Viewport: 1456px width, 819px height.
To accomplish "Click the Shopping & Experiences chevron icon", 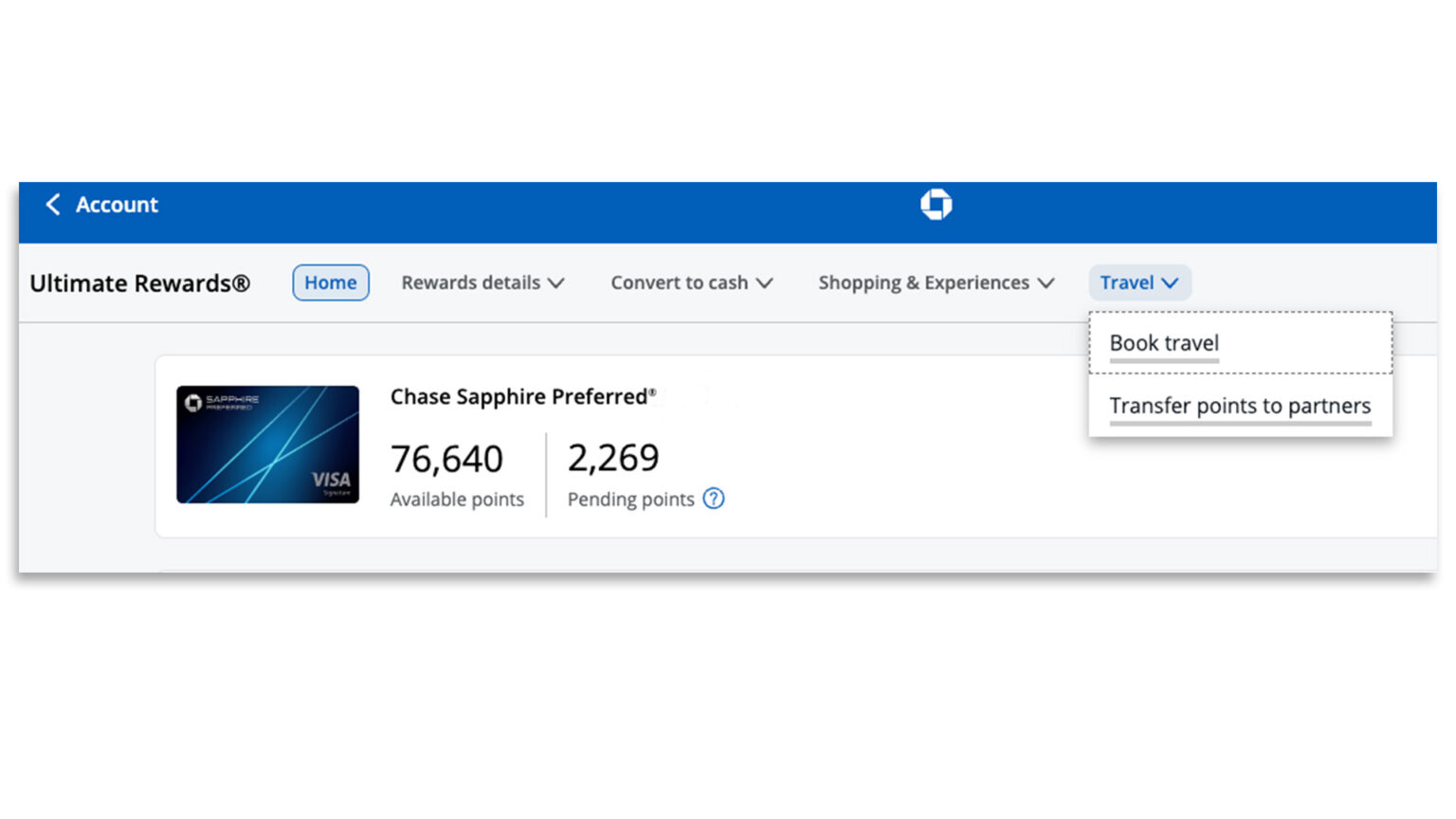I will pyautogui.click(x=1046, y=282).
